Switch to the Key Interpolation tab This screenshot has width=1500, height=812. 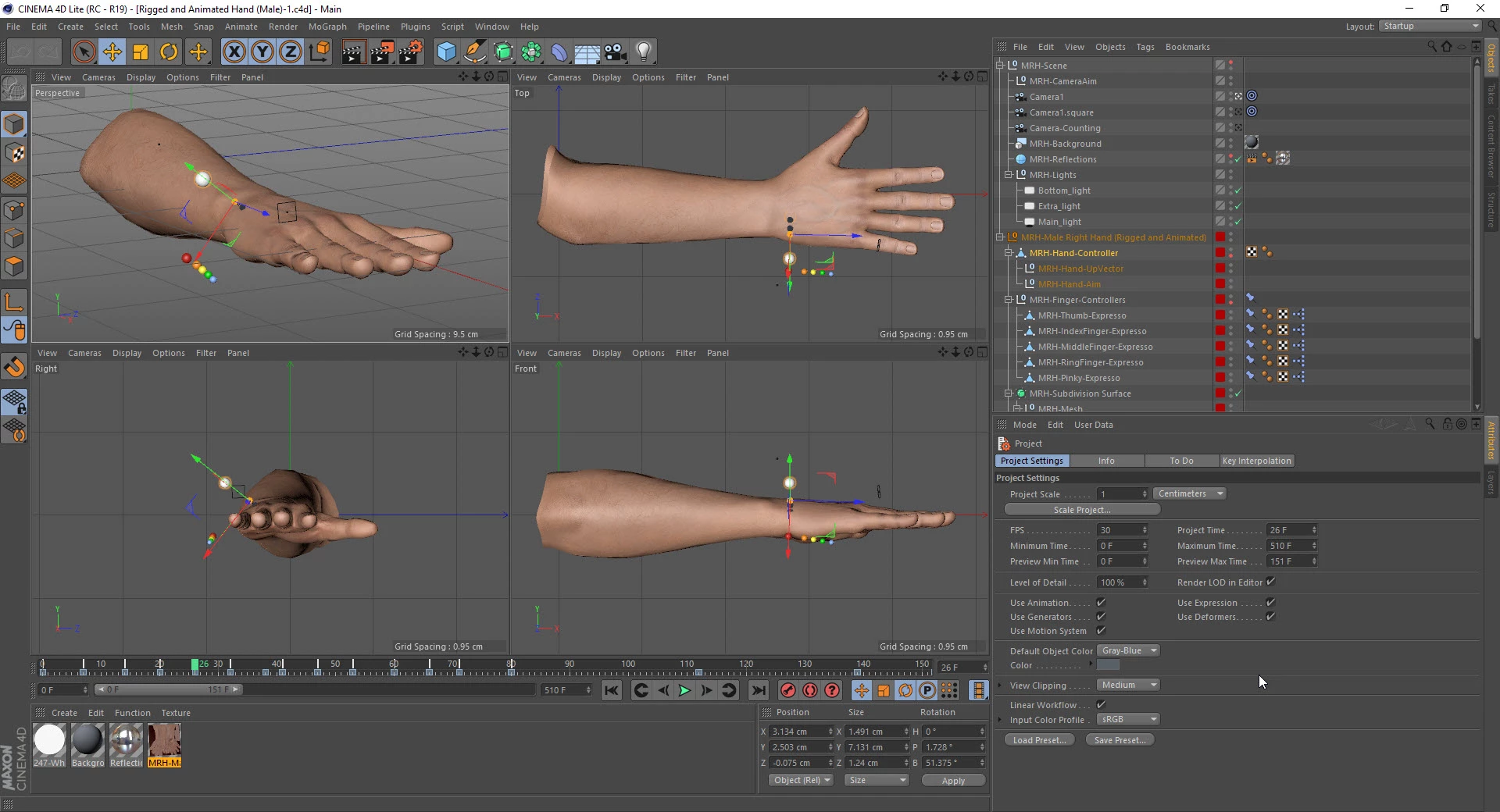[1256, 461]
